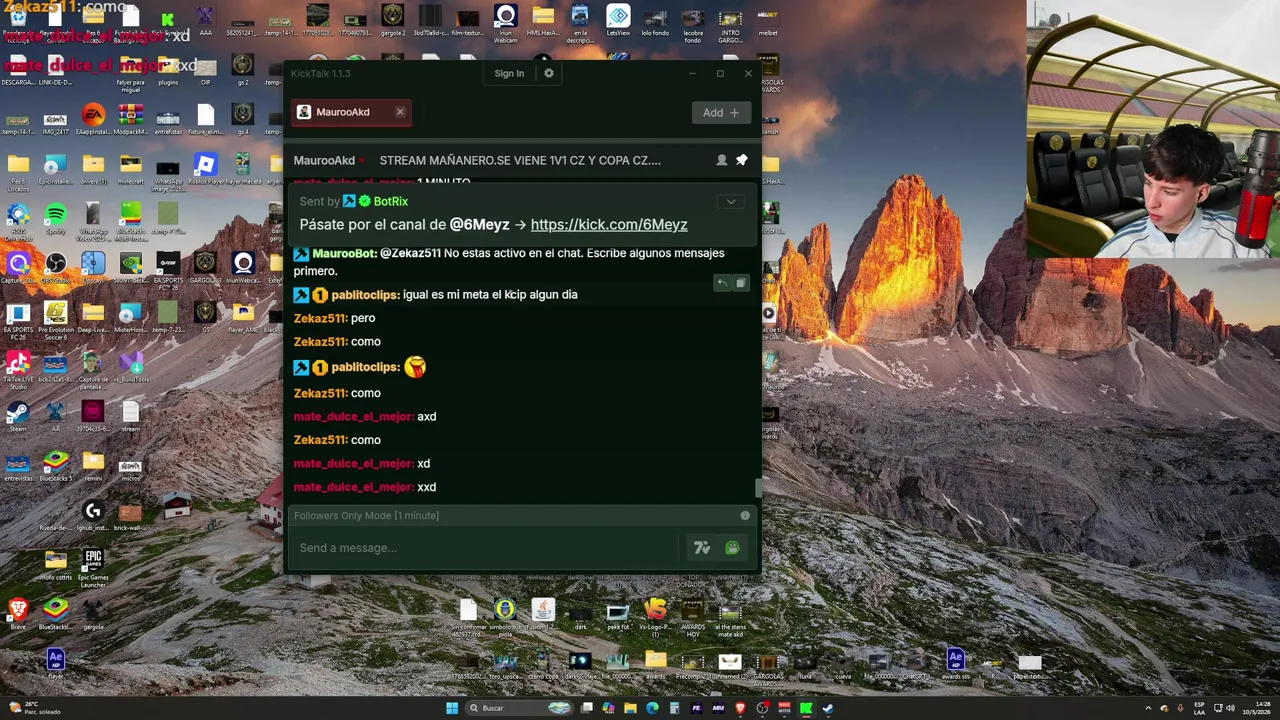Open the taskbar volume control
This screenshot has width=1280, height=720.
point(1229,708)
